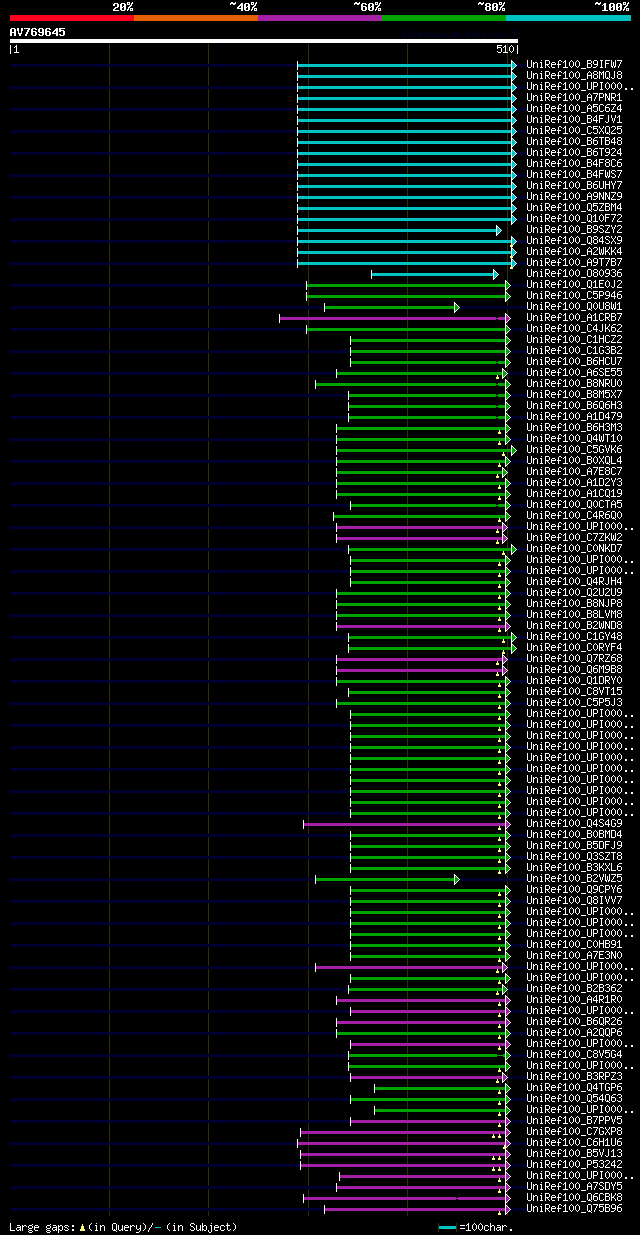Screen dimensions: 640x1235
Task: Click the orange ~40% legend color bar
Action: pos(195,18)
